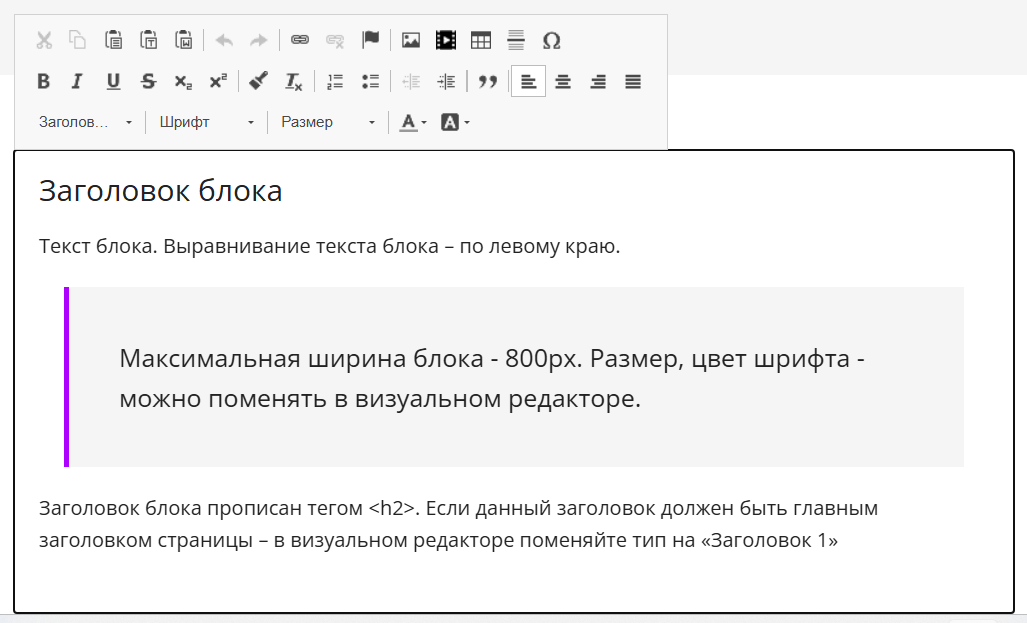Click the Copy formatting brush icon
The image size is (1027, 623).
258,81
